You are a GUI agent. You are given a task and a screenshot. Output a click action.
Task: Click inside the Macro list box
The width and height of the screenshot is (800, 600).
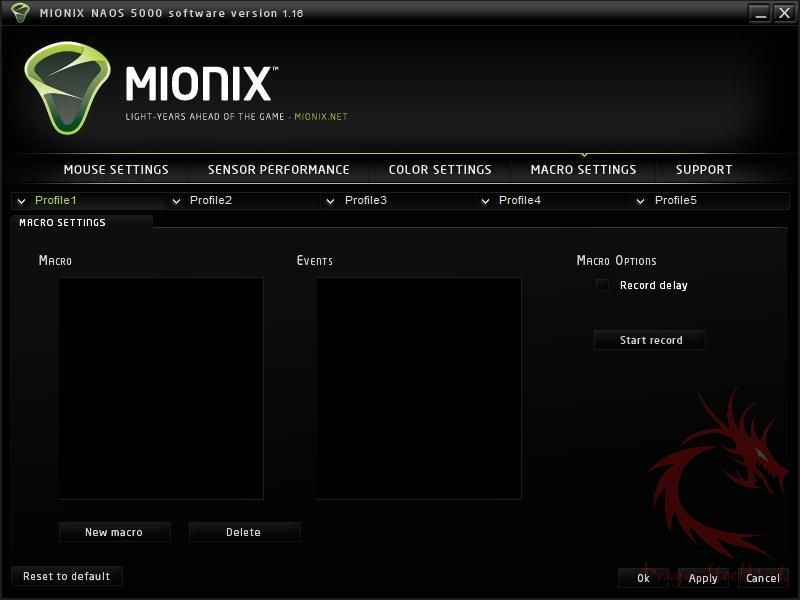click(161, 388)
